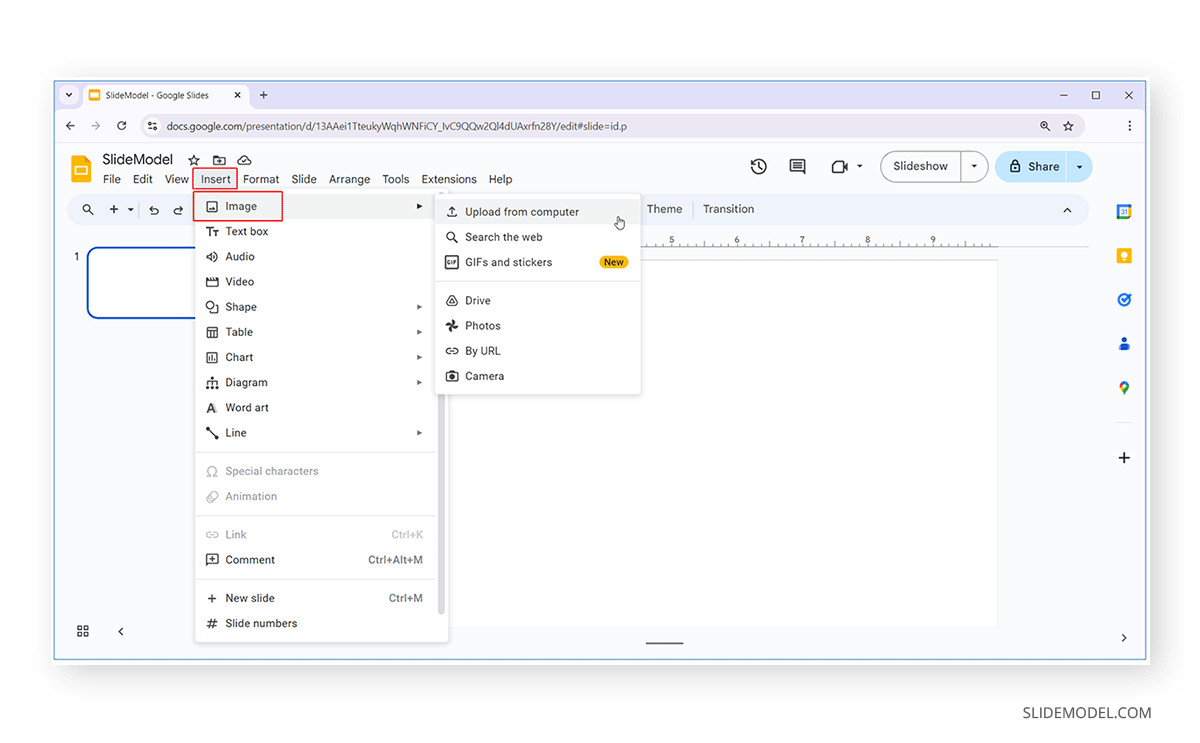The image size is (1200, 743).
Task: Select New slide menu item
Action: (315, 598)
